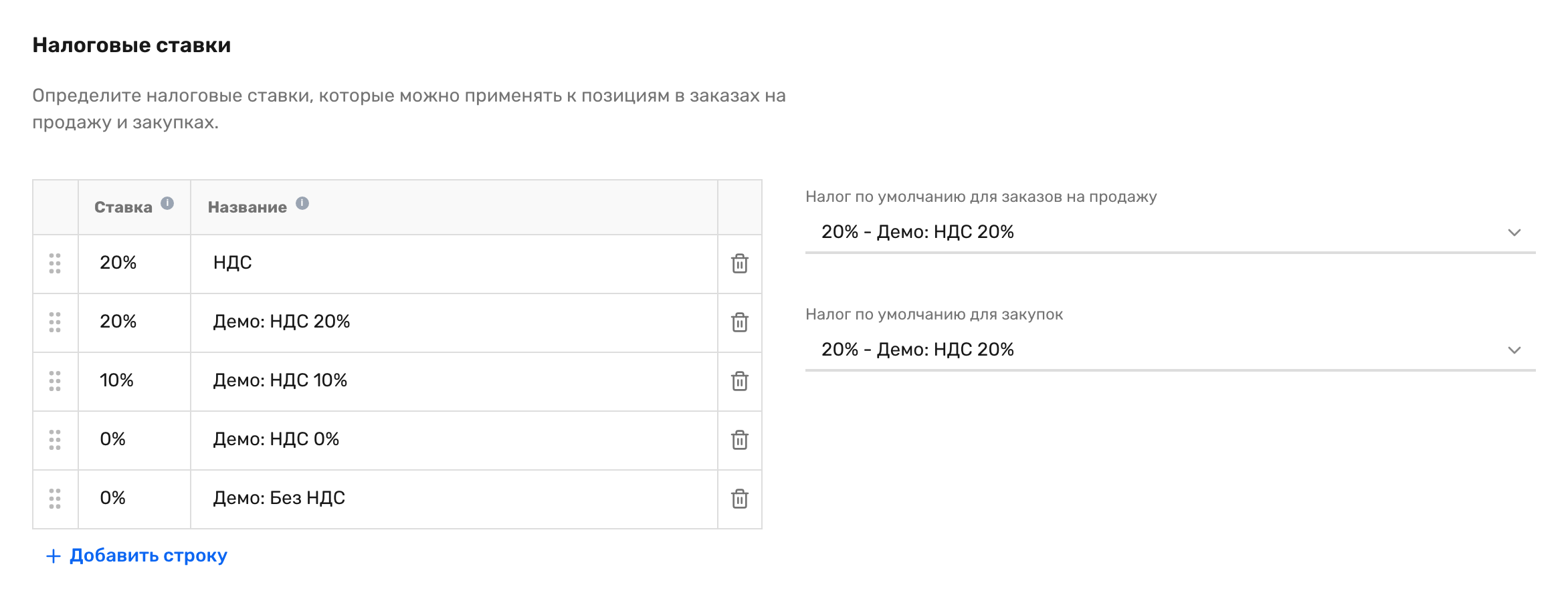Open default sales order tax dropdown
The width and height of the screenshot is (1568, 615).
pyautogui.click(x=1170, y=232)
